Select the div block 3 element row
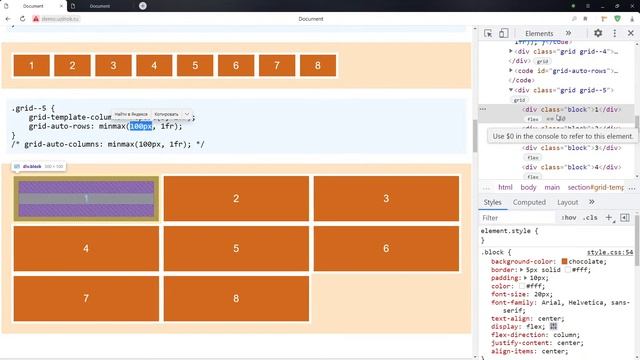Screen dimensions: 640x360 [x=571, y=148]
